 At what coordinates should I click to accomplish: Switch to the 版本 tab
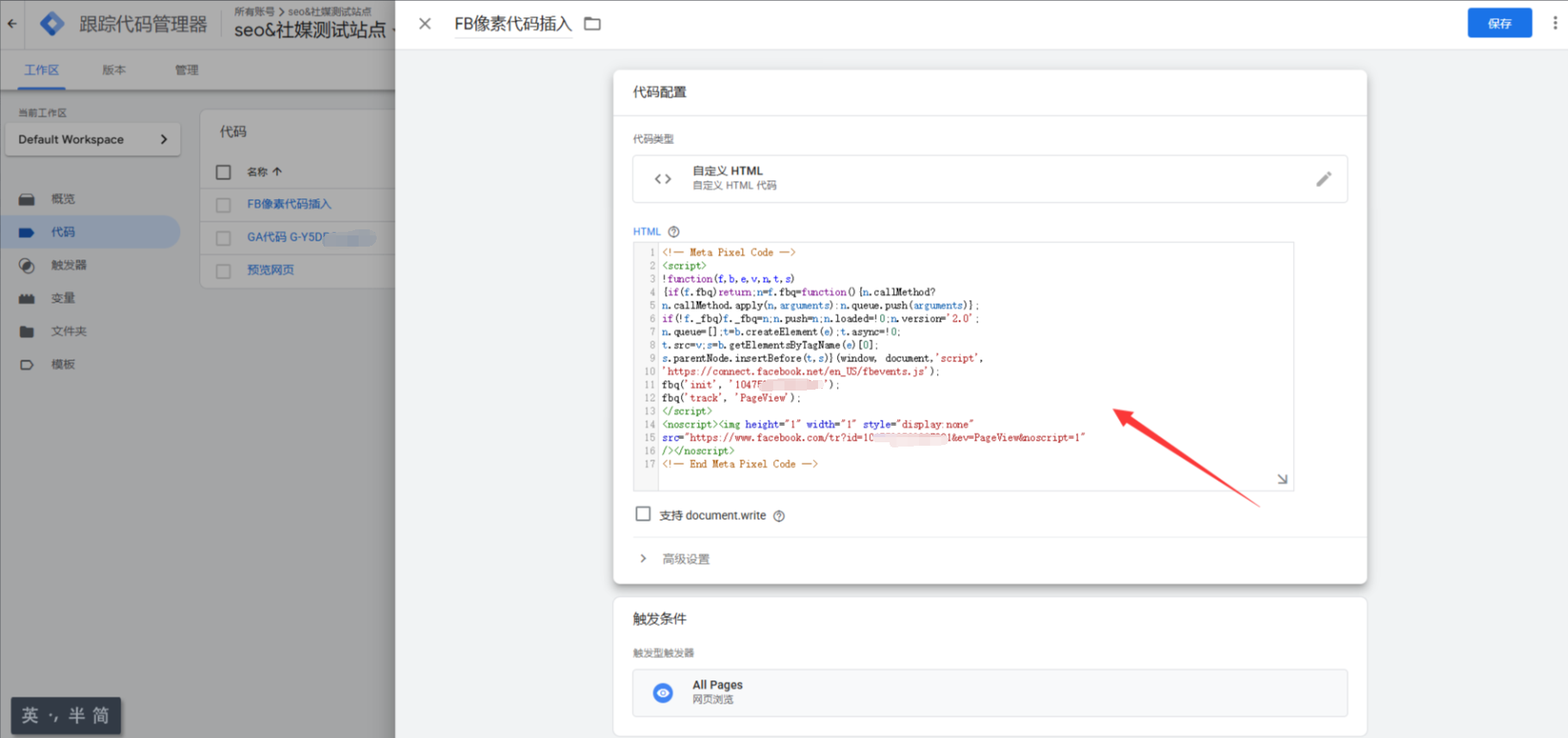(x=114, y=70)
